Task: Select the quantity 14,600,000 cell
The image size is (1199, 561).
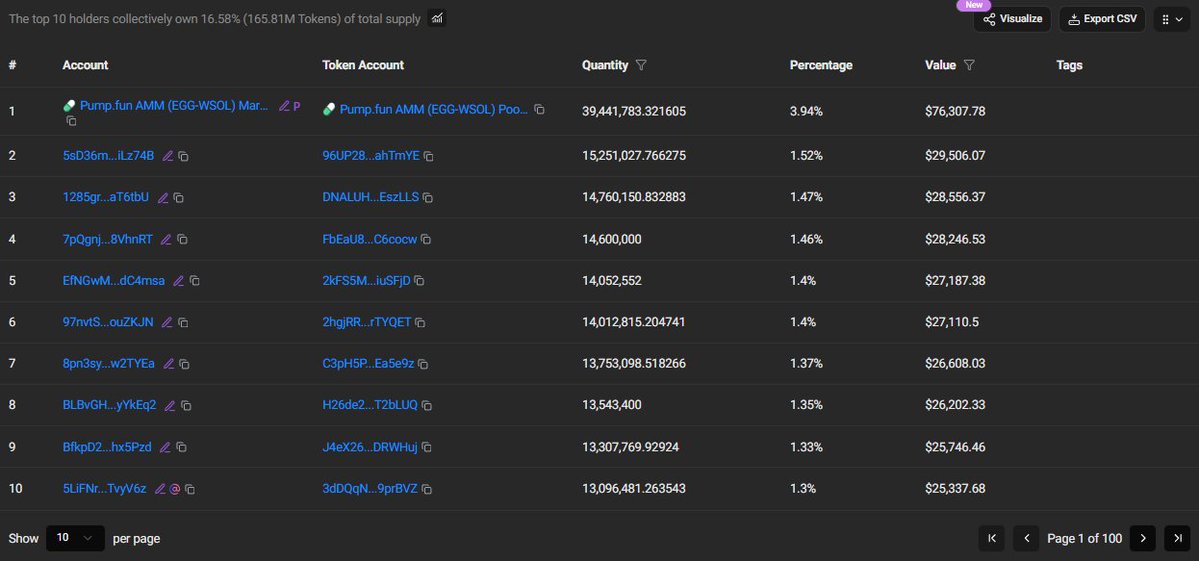Action: 612,239
